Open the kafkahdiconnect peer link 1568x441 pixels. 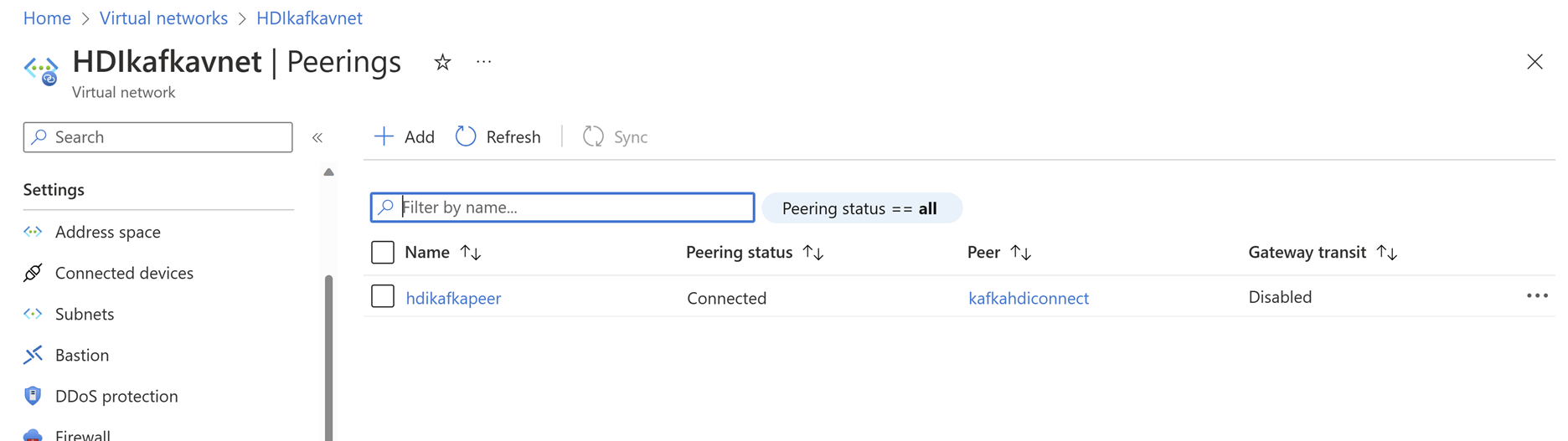coord(1028,298)
